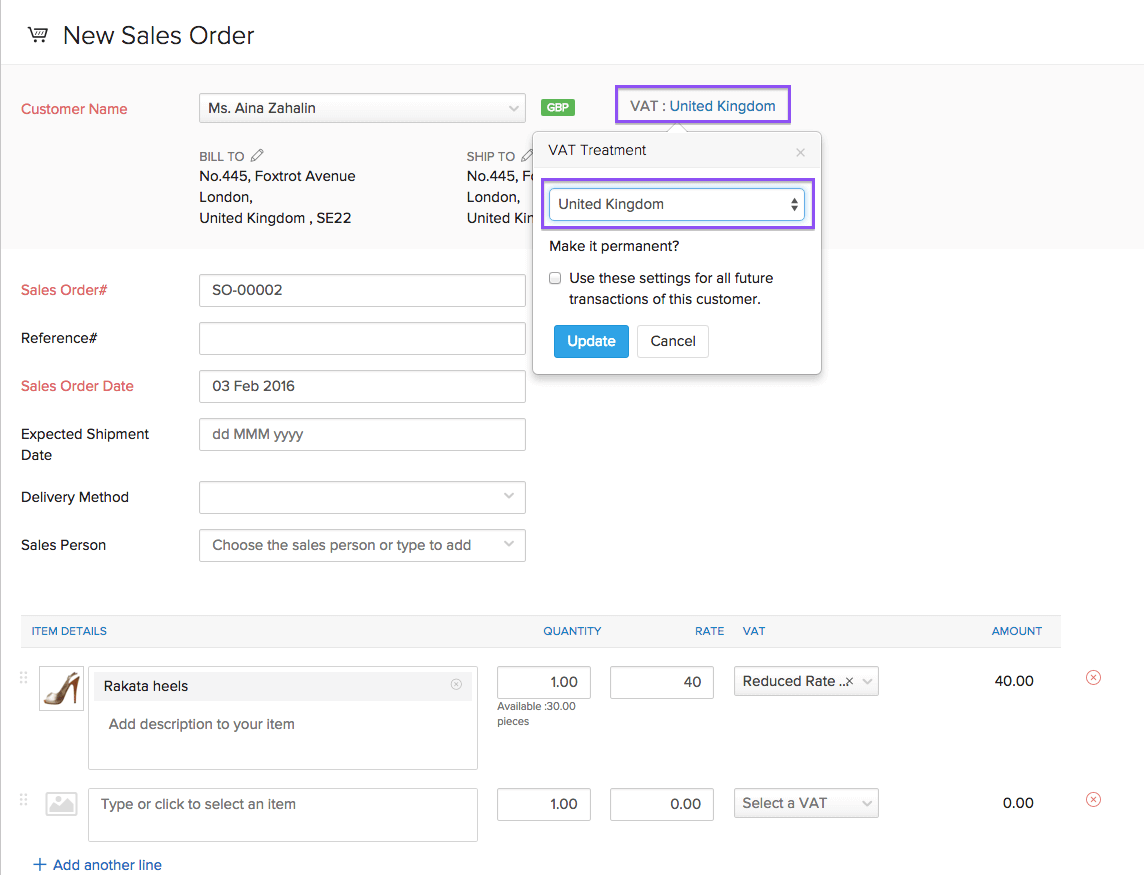Click the GBP currency badge

coord(557,107)
